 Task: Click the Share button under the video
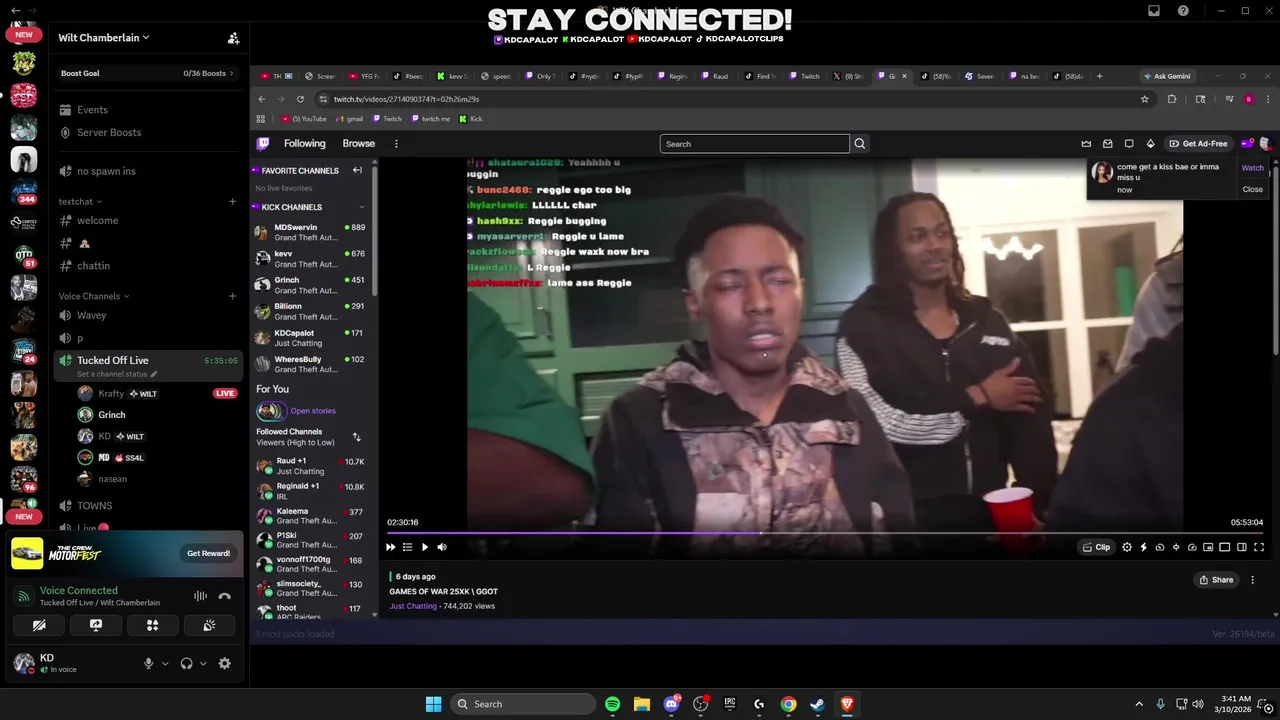(x=1216, y=580)
